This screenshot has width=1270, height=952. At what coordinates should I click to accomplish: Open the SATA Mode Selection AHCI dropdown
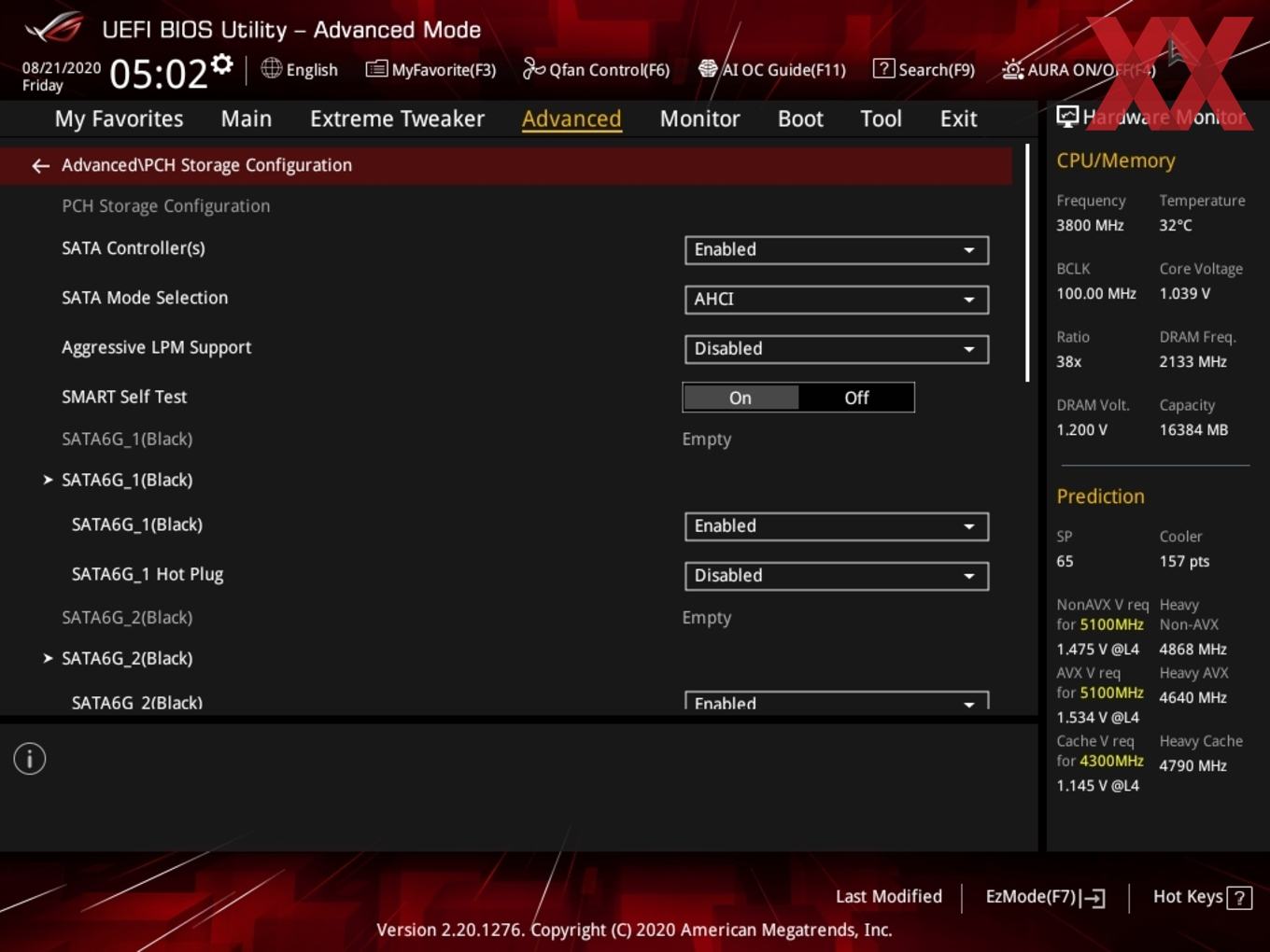837,300
